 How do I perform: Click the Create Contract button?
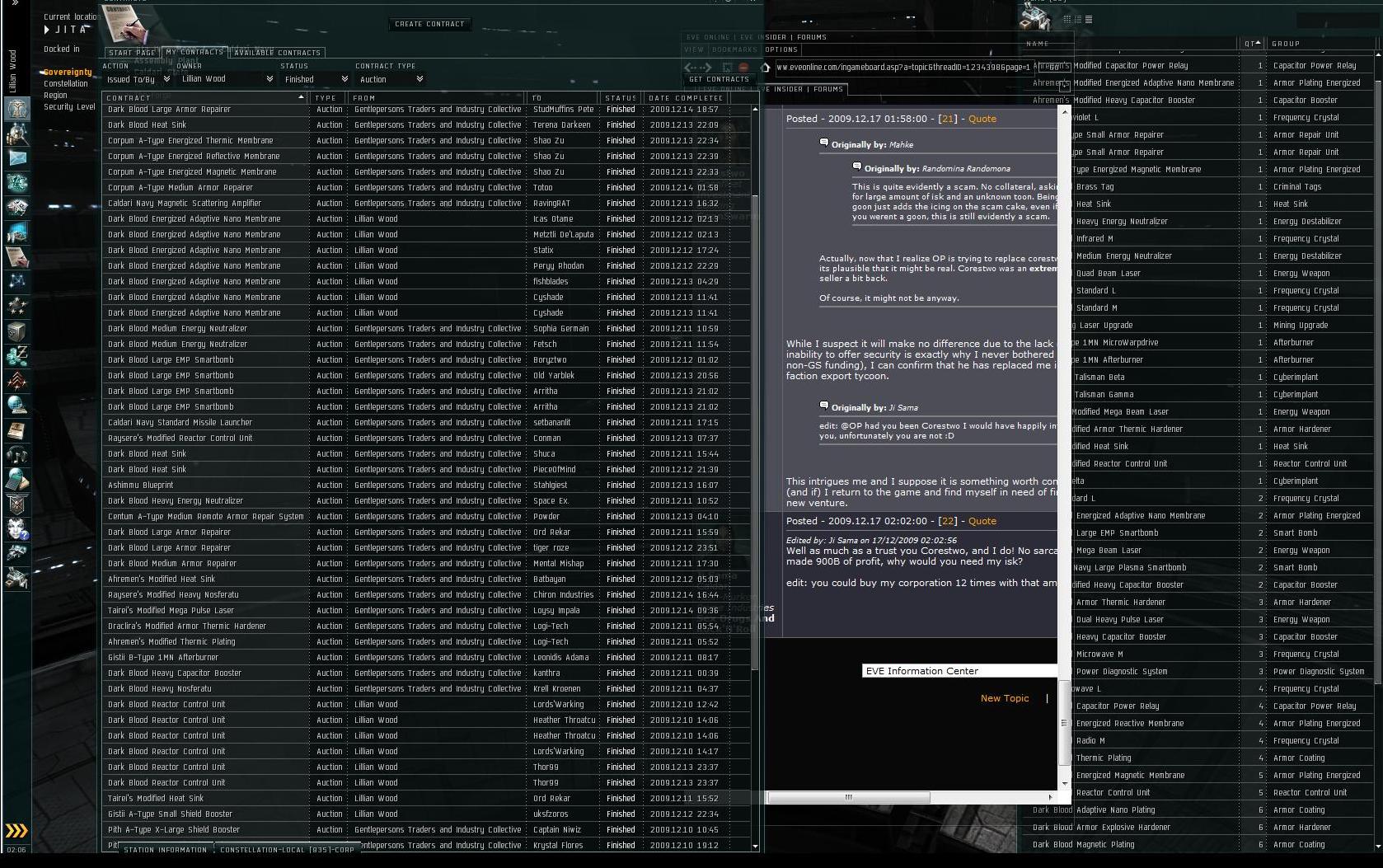[429, 24]
